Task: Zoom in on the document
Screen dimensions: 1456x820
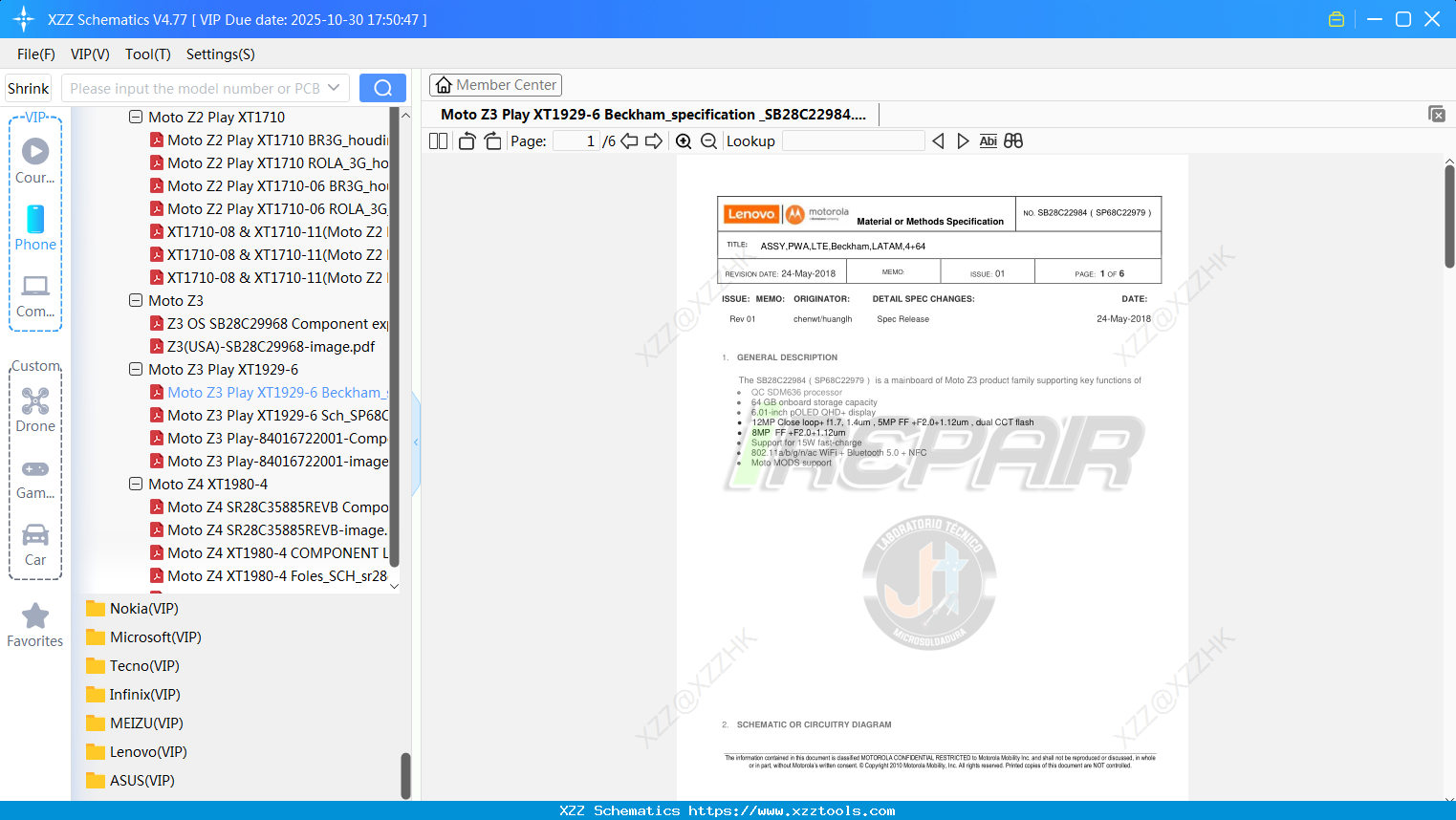Action: point(684,140)
